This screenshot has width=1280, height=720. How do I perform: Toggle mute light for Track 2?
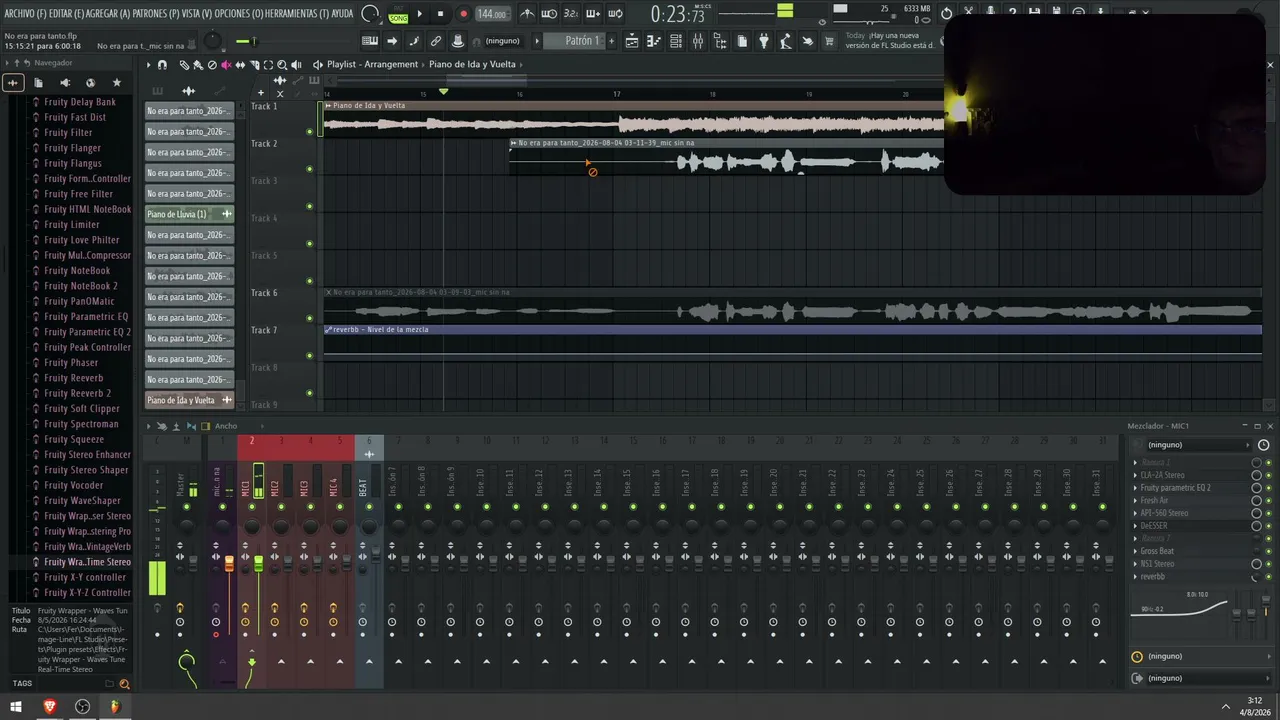309,169
